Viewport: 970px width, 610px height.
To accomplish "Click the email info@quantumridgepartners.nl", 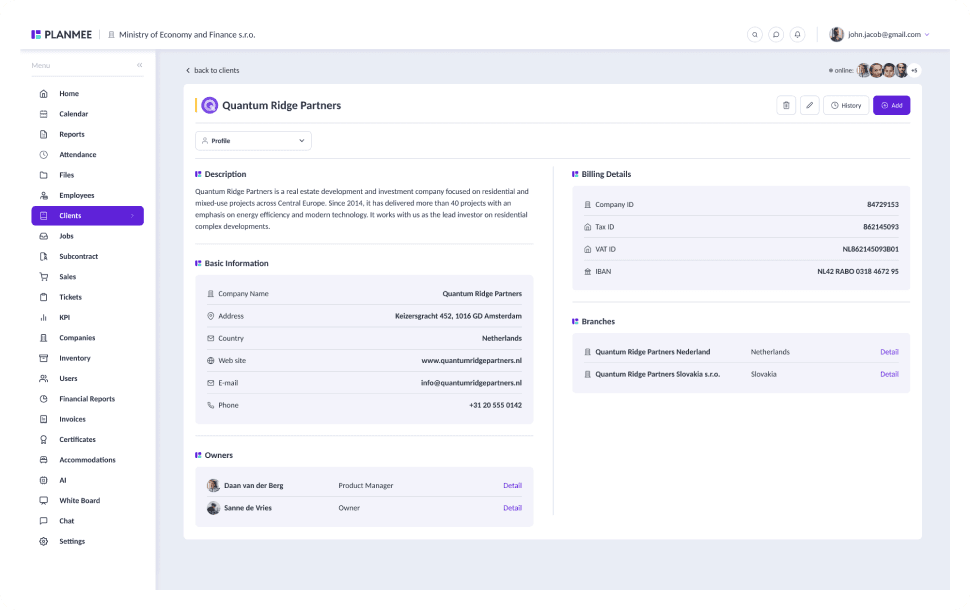I will click(471, 383).
